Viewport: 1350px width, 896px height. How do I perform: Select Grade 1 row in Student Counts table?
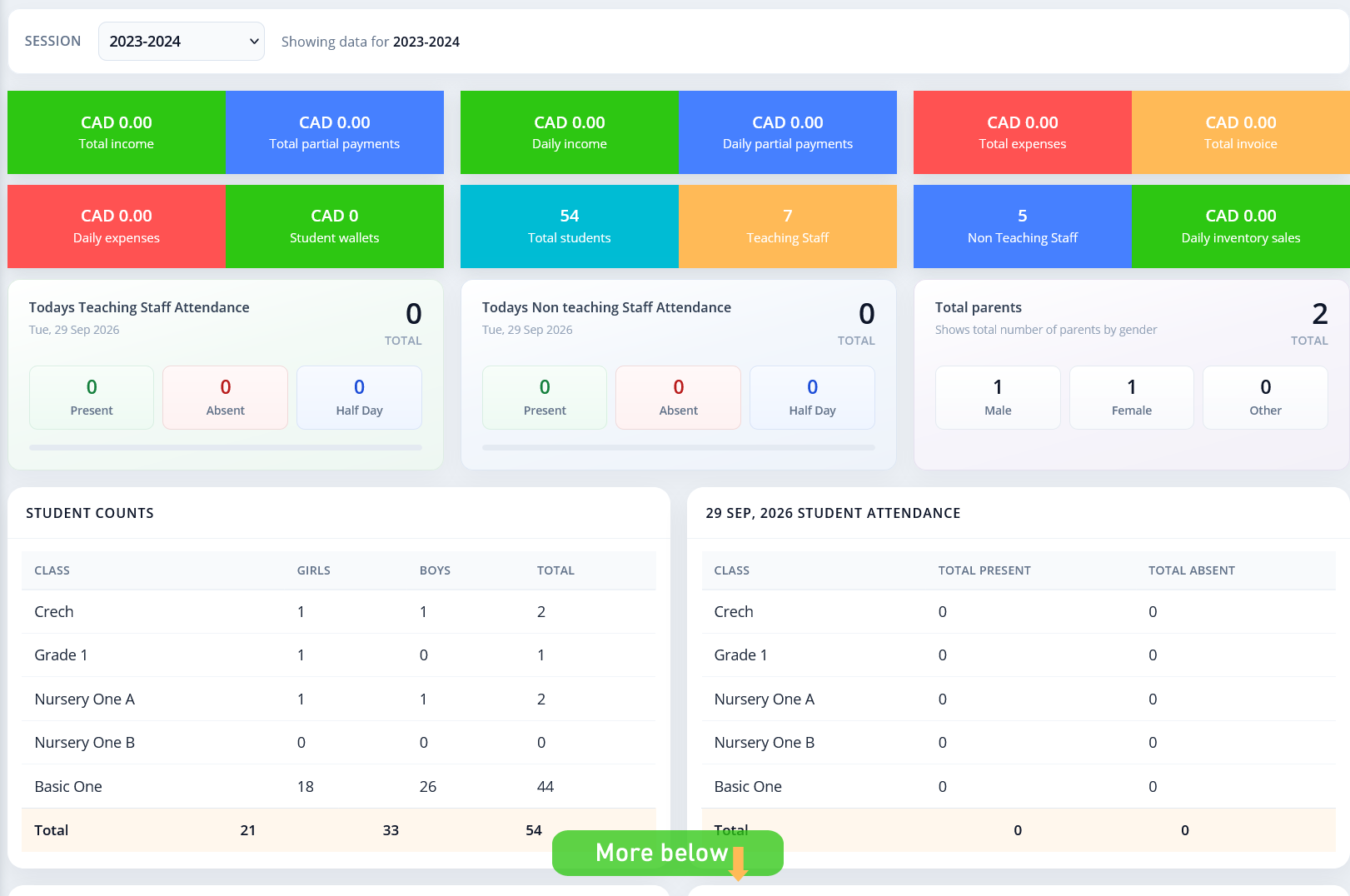(x=339, y=655)
